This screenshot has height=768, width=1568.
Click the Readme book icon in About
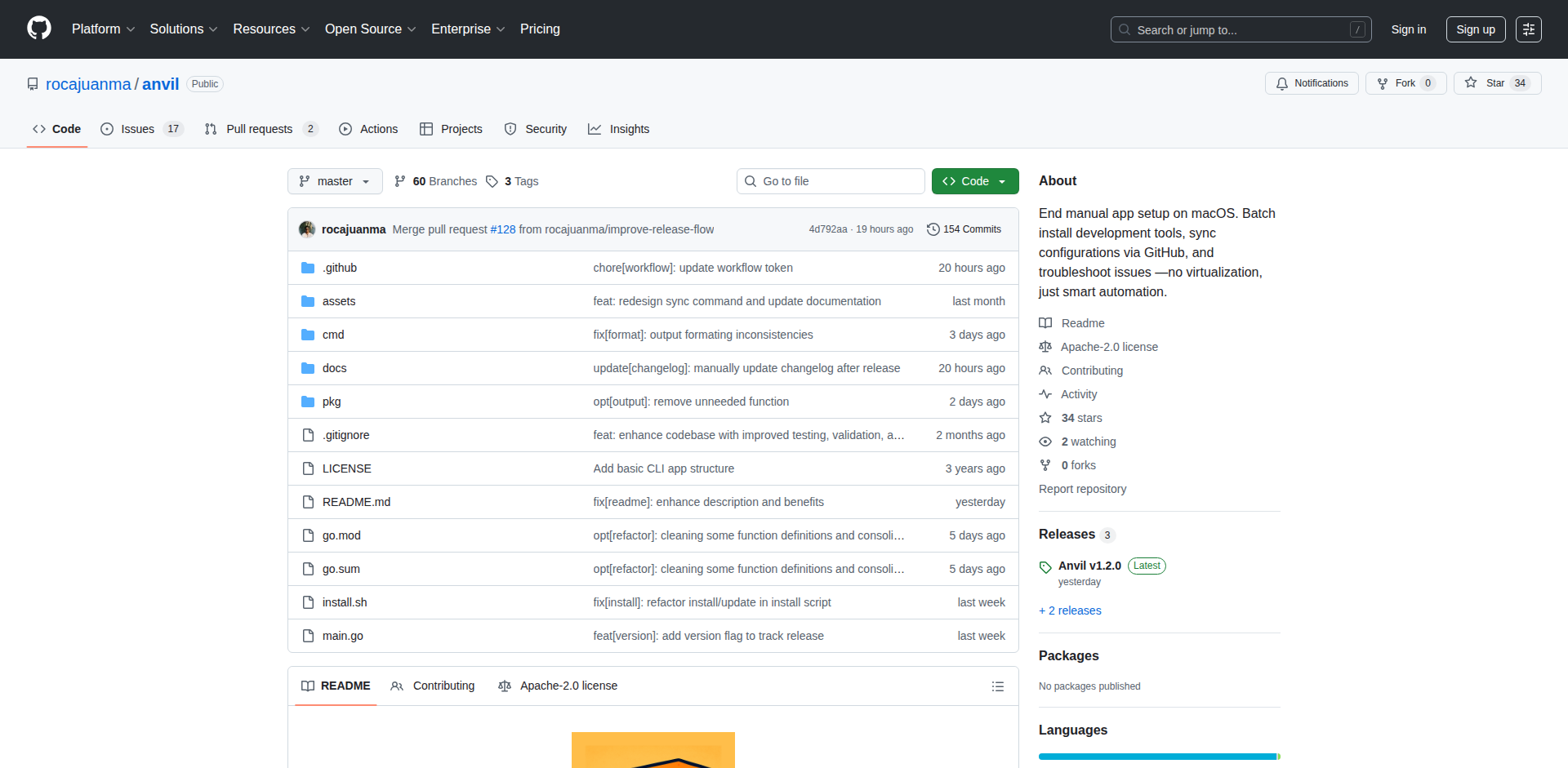1045,323
